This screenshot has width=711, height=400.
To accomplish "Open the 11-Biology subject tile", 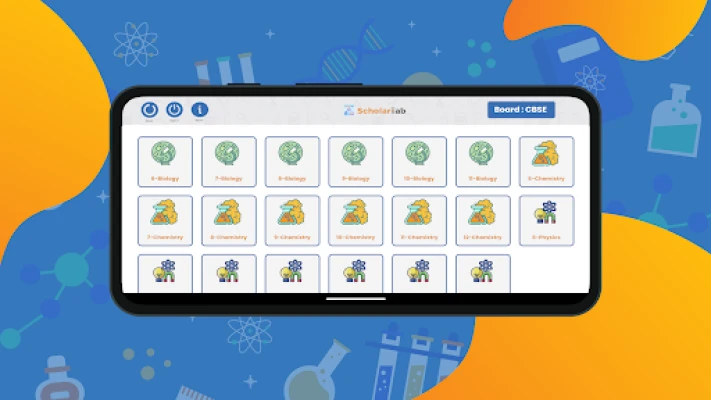I will point(482,161).
